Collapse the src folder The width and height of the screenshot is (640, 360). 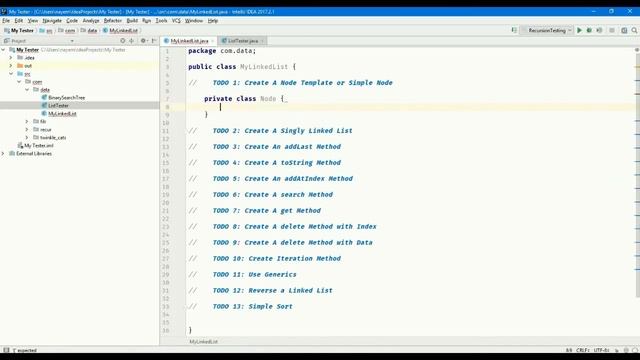(x=11, y=74)
